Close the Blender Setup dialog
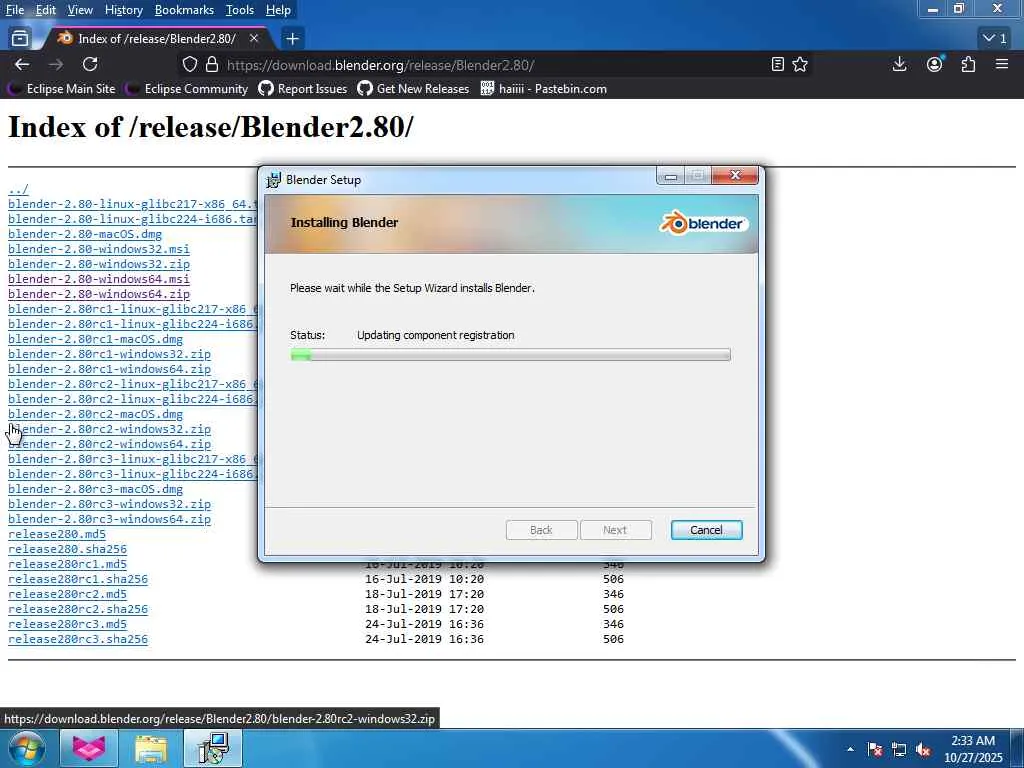1024x768 pixels. [735, 175]
